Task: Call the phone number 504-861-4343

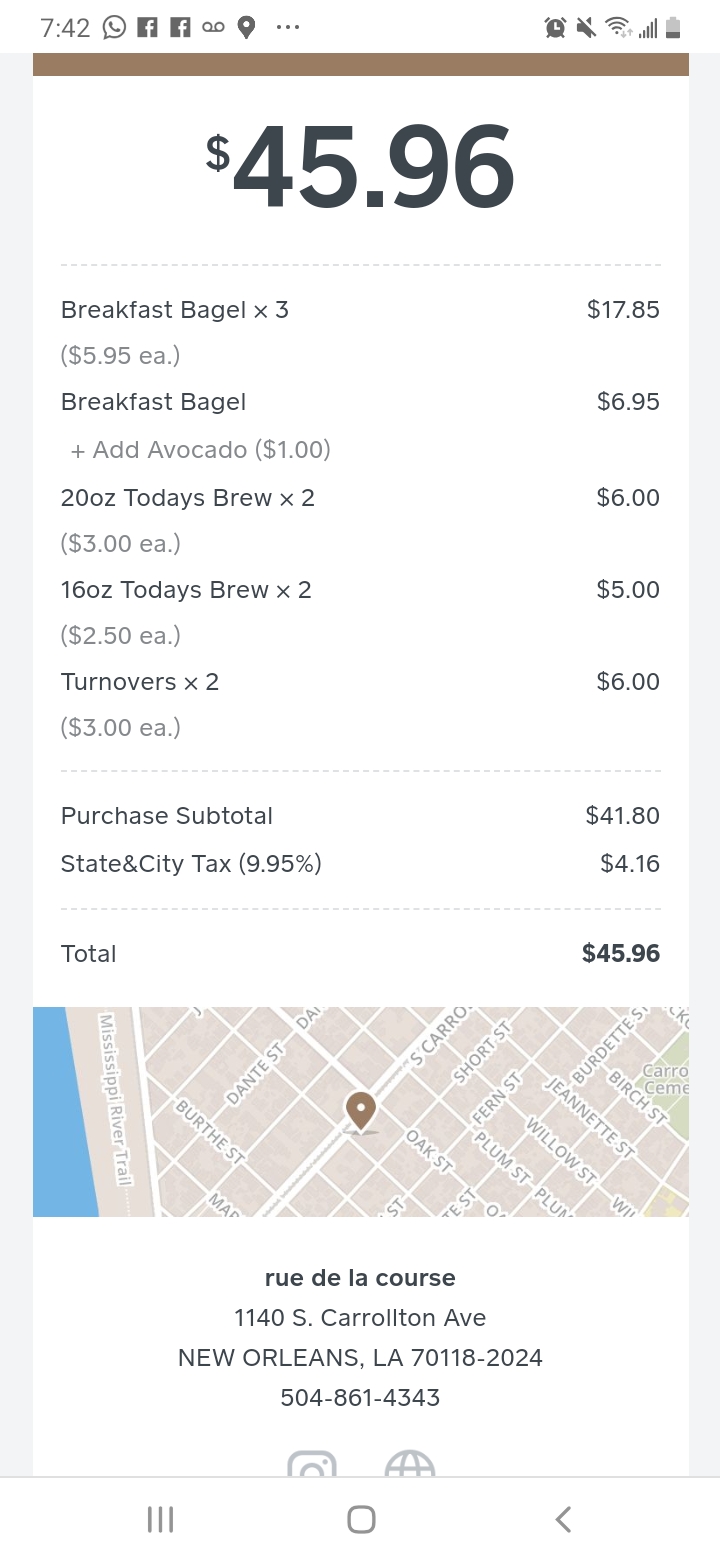Action: 360,1397
